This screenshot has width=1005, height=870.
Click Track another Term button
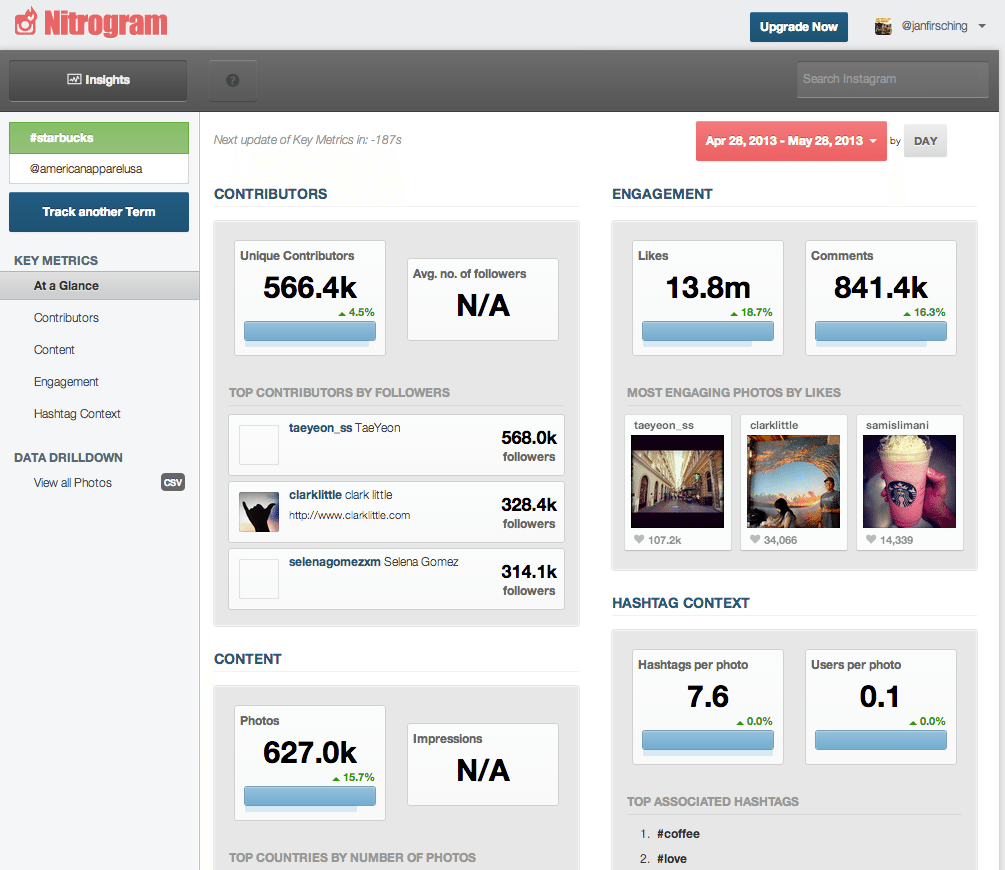coord(99,212)
